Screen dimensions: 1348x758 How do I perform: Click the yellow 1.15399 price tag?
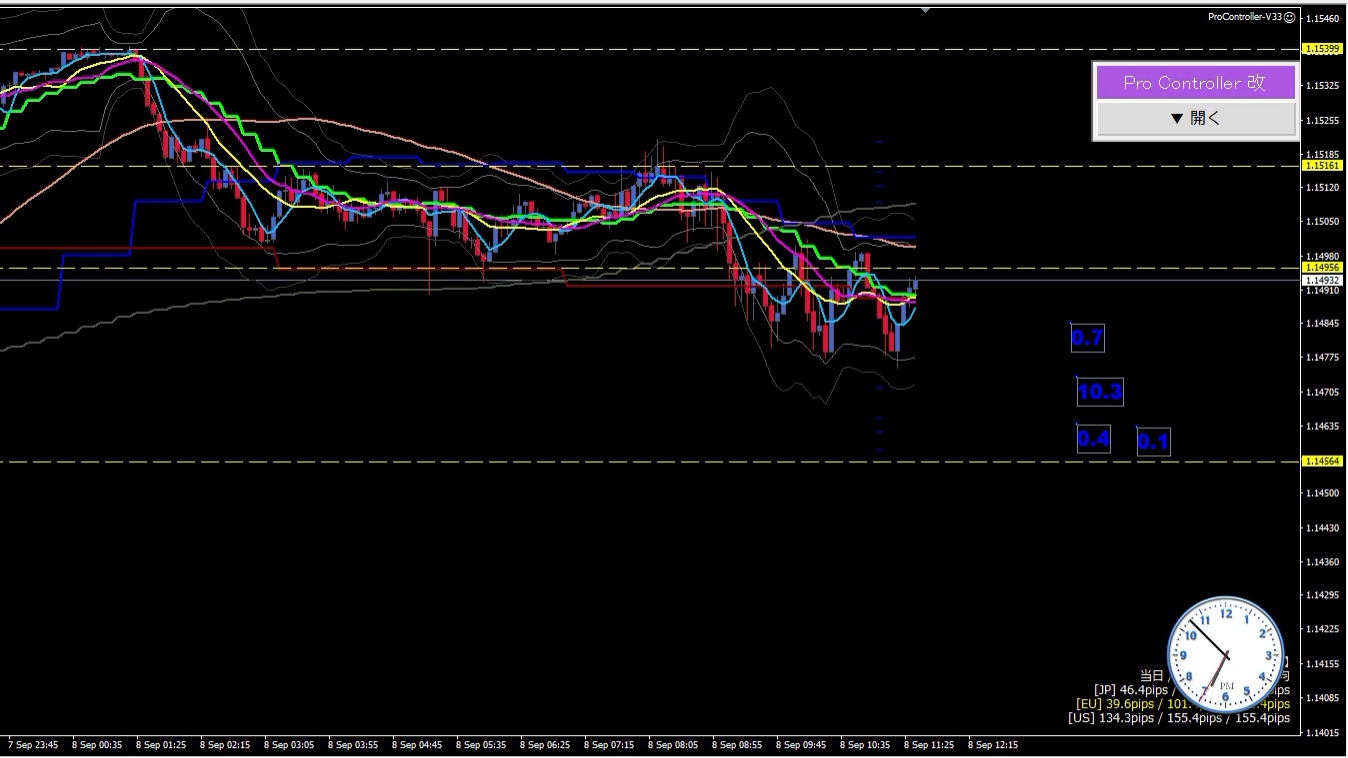tap(1322, 49)
